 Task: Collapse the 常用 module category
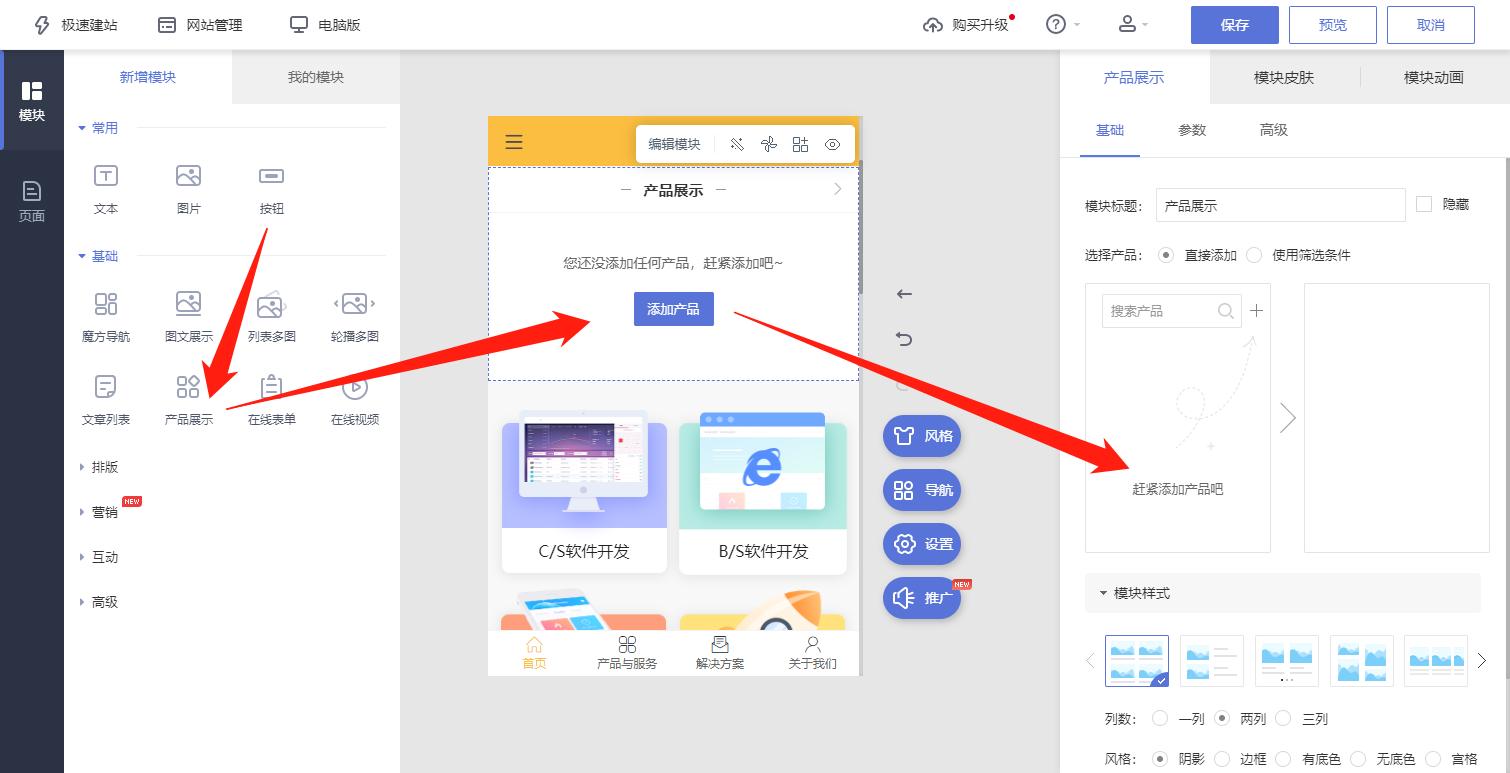pyautogui.click(x=99, y=127)
